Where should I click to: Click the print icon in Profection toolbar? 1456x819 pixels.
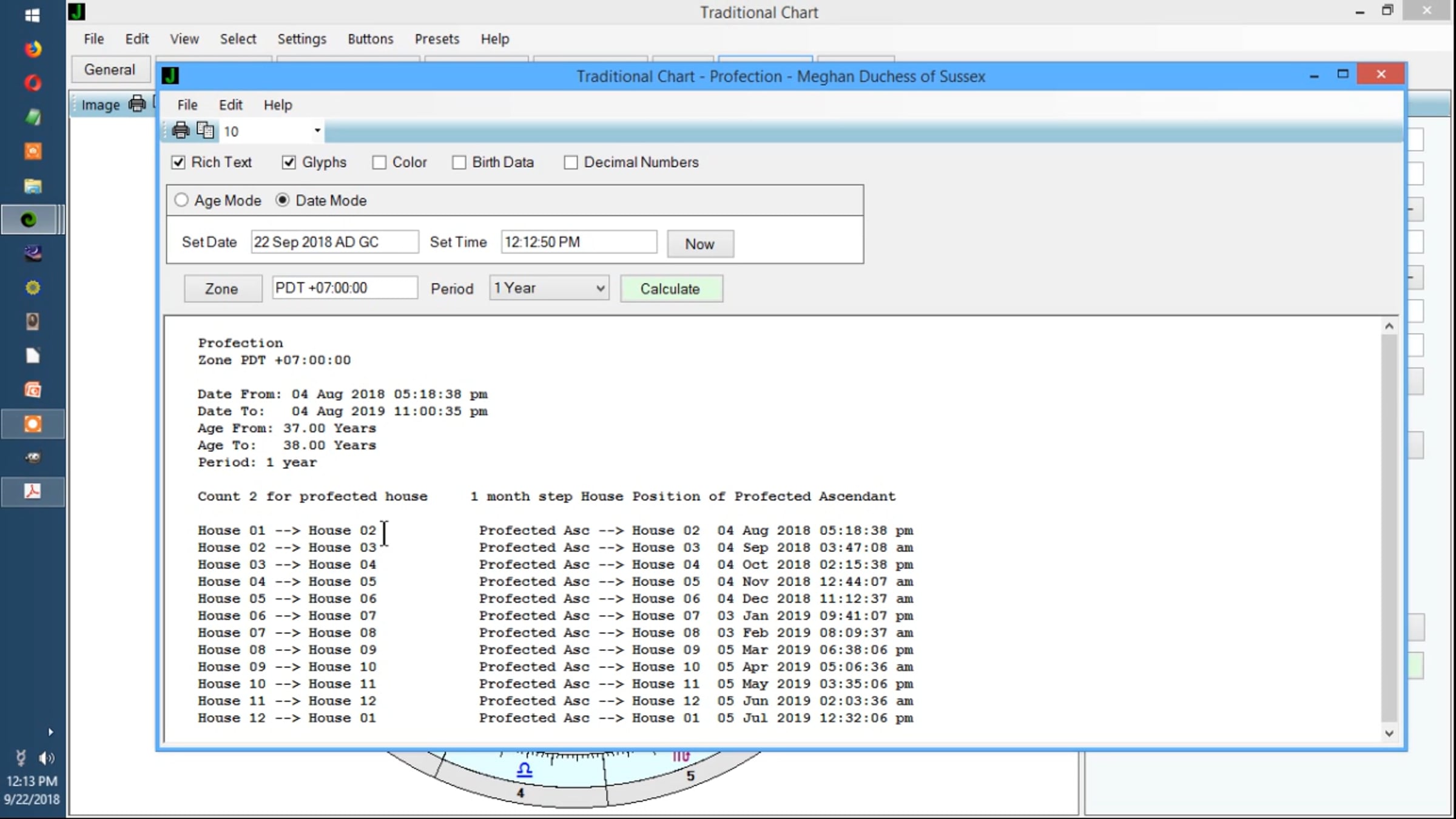pyautogui.click(x=181, y=130)
